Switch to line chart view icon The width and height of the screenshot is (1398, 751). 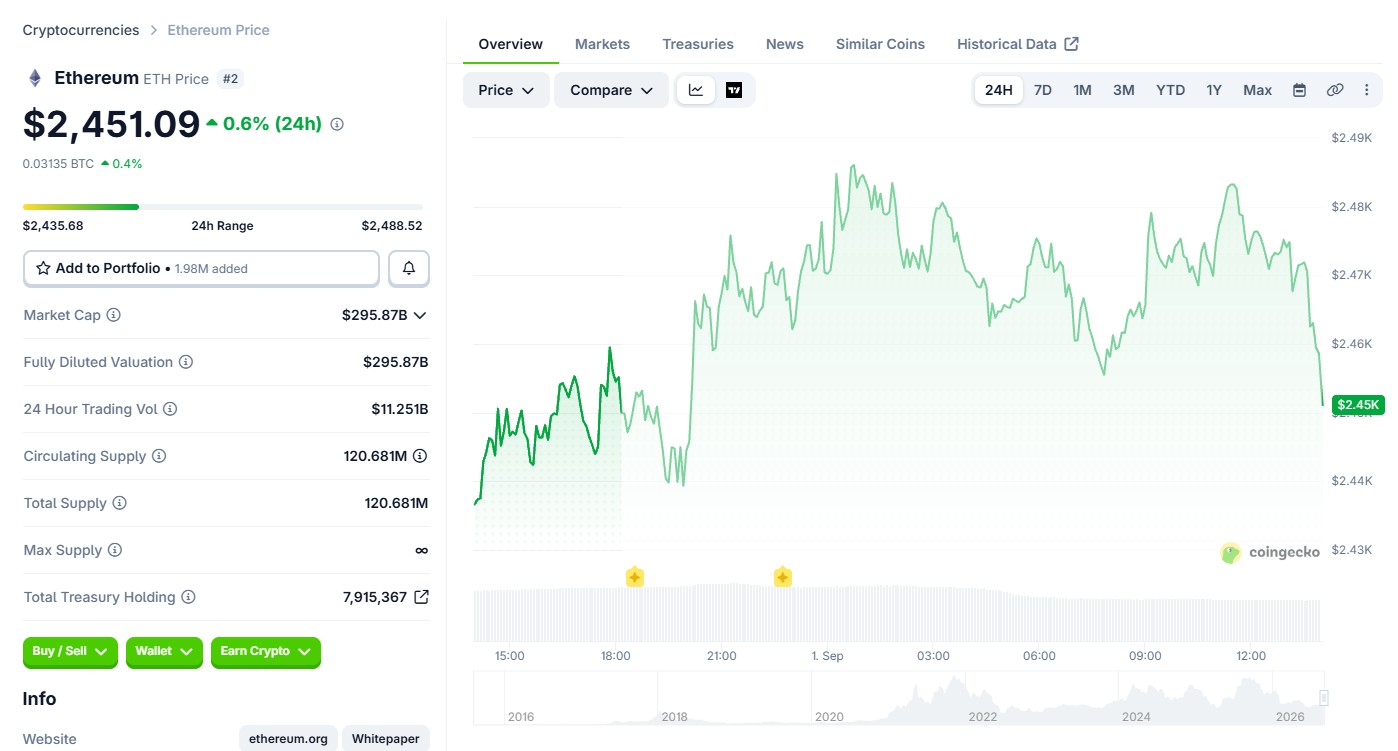click(x=696, y=90)
